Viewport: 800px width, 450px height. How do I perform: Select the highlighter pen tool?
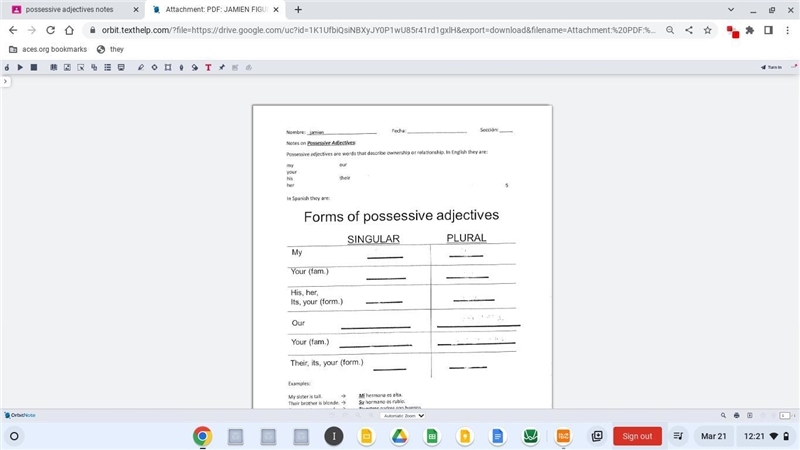141,67
